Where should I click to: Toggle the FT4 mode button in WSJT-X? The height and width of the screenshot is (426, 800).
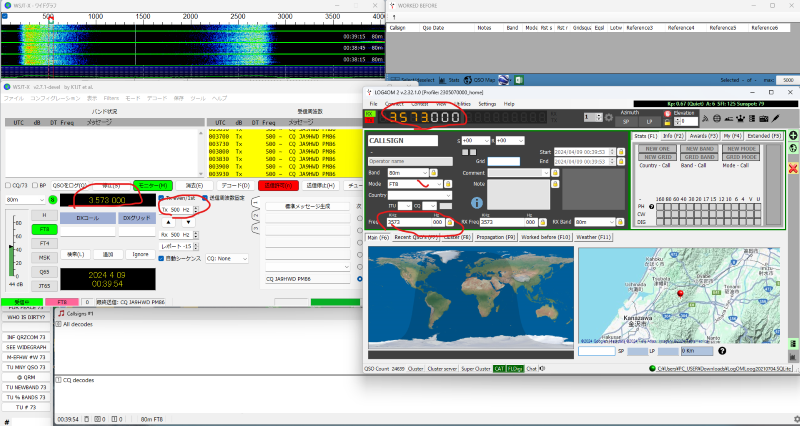click(x=44, y=243)
